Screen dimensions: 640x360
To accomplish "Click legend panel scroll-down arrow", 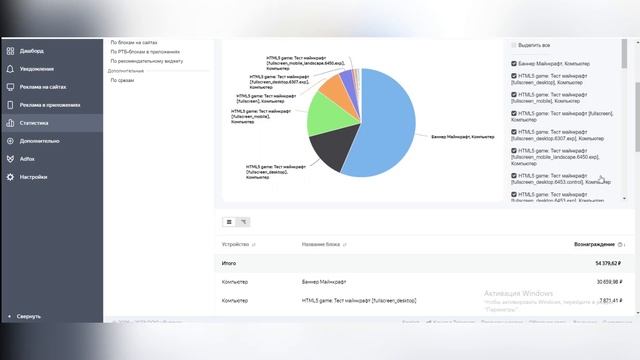I will coord(624,198).
